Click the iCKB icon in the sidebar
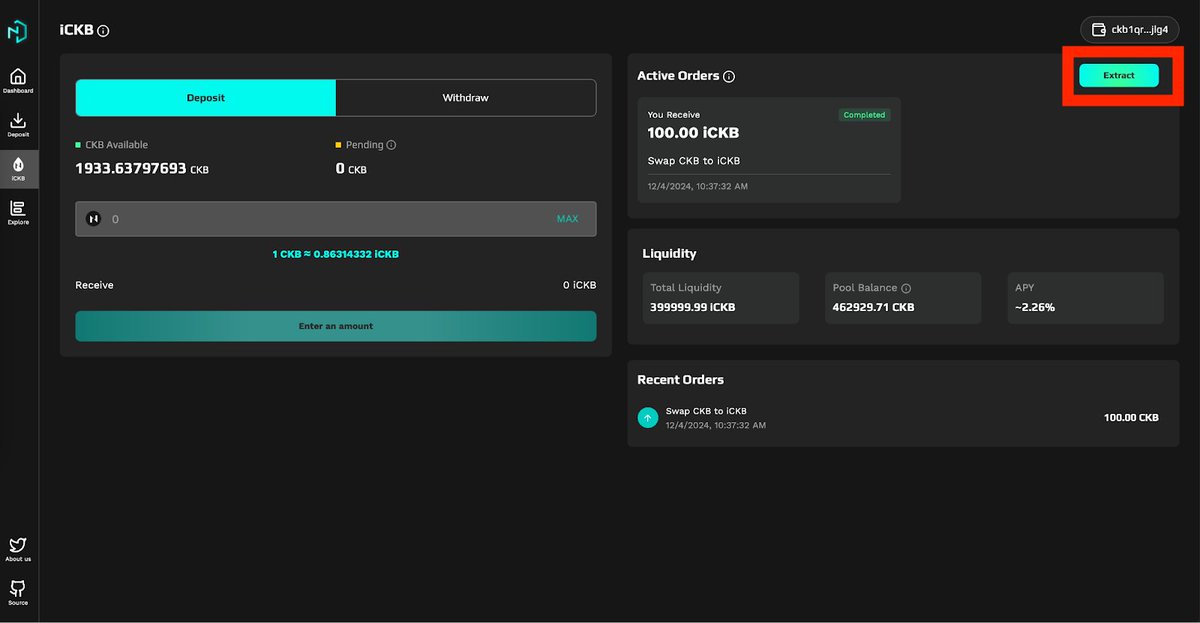 pos(18,168)
